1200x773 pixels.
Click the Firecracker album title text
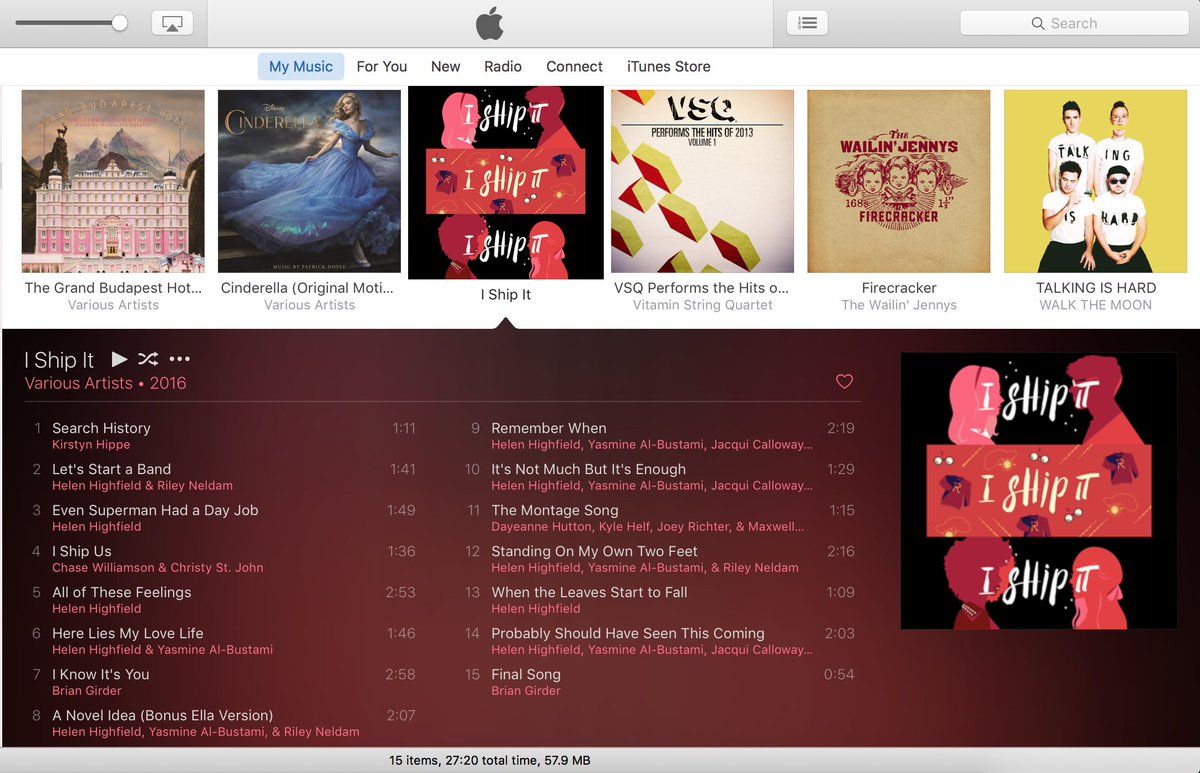(x=899, y=288)
